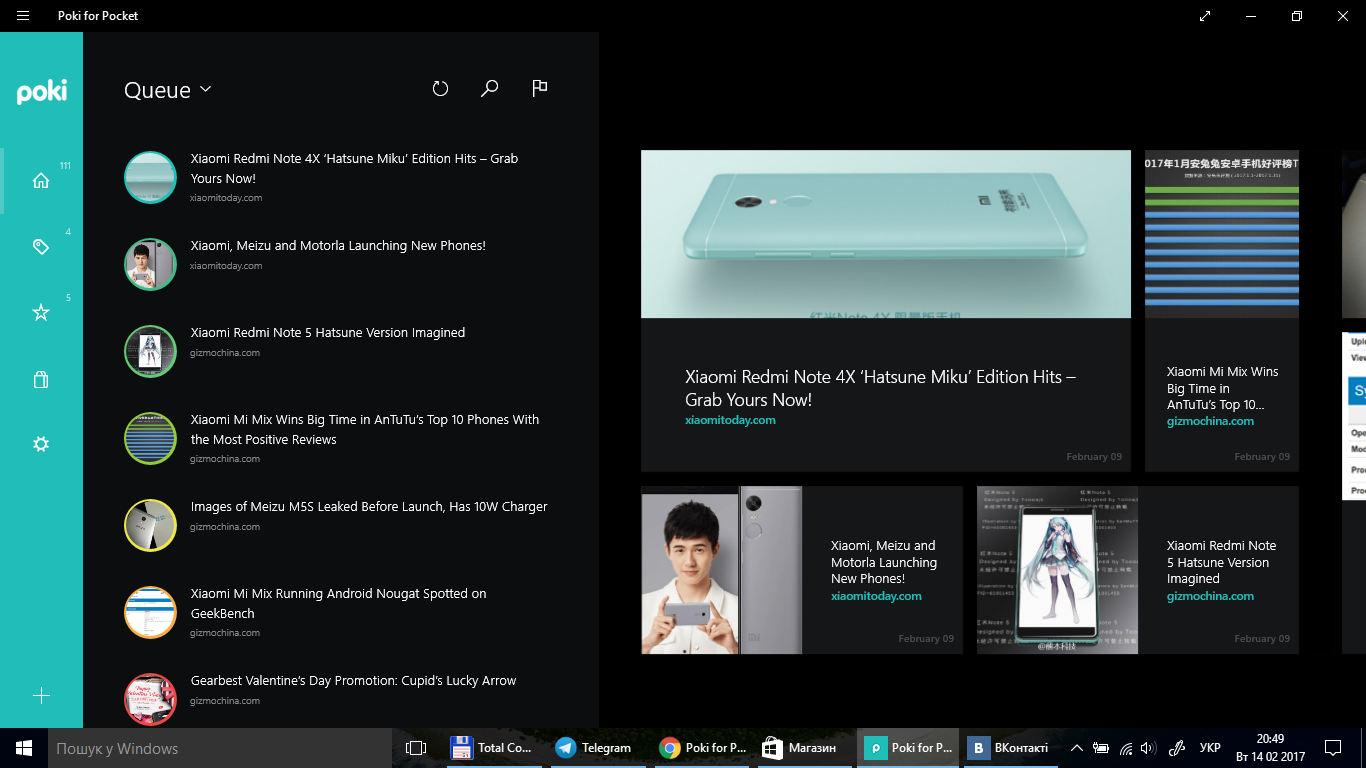Click the flag icon in Queue header
1366x768 pixels.
pos(540,89)
